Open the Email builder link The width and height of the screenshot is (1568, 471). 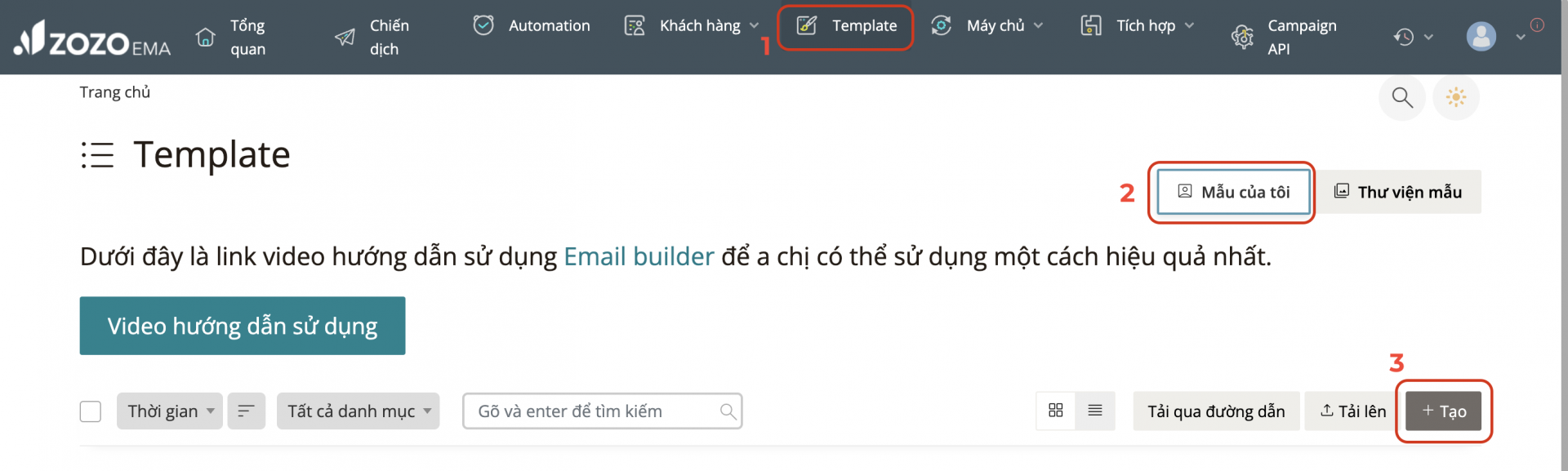[639, 257]
